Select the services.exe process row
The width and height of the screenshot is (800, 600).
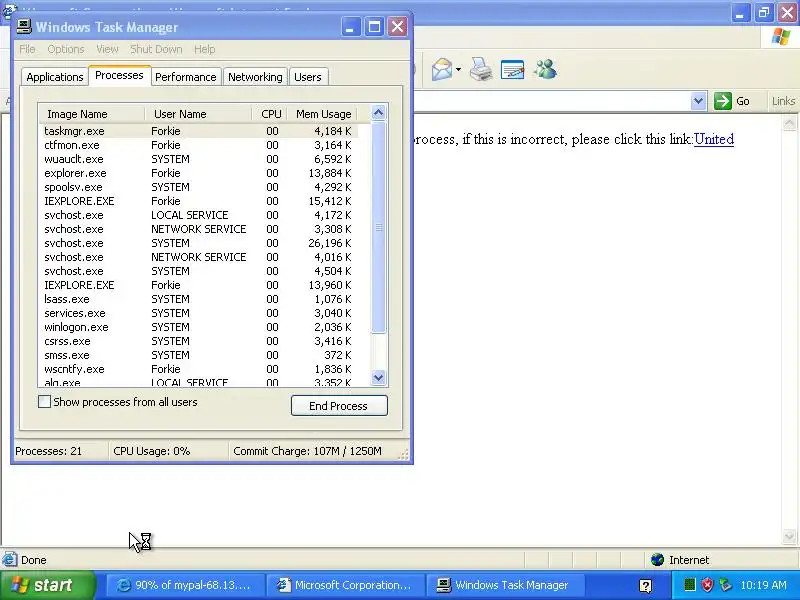[x=198, y=313]
